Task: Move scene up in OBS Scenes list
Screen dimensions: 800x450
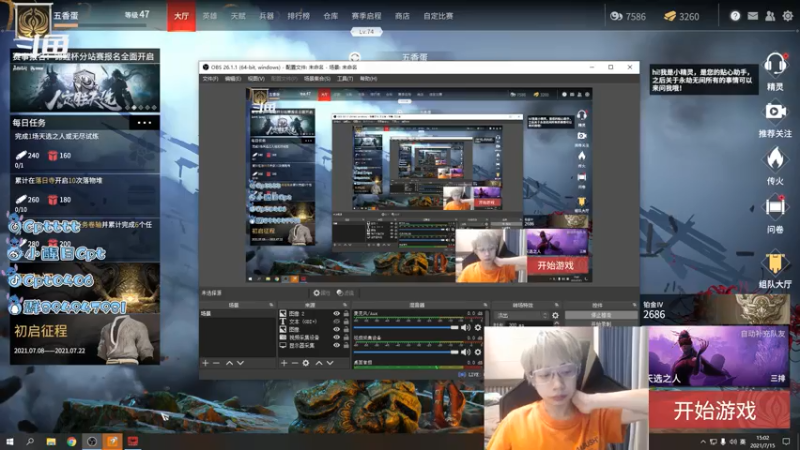Action: [x=229, y=363]
